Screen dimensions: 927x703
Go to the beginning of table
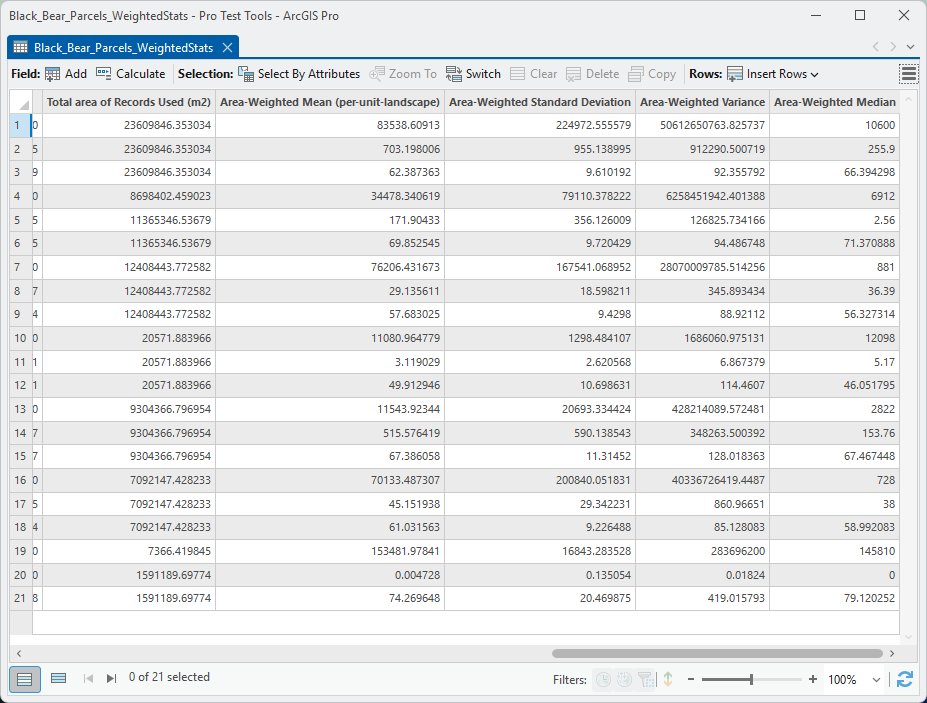coord(89,678)
